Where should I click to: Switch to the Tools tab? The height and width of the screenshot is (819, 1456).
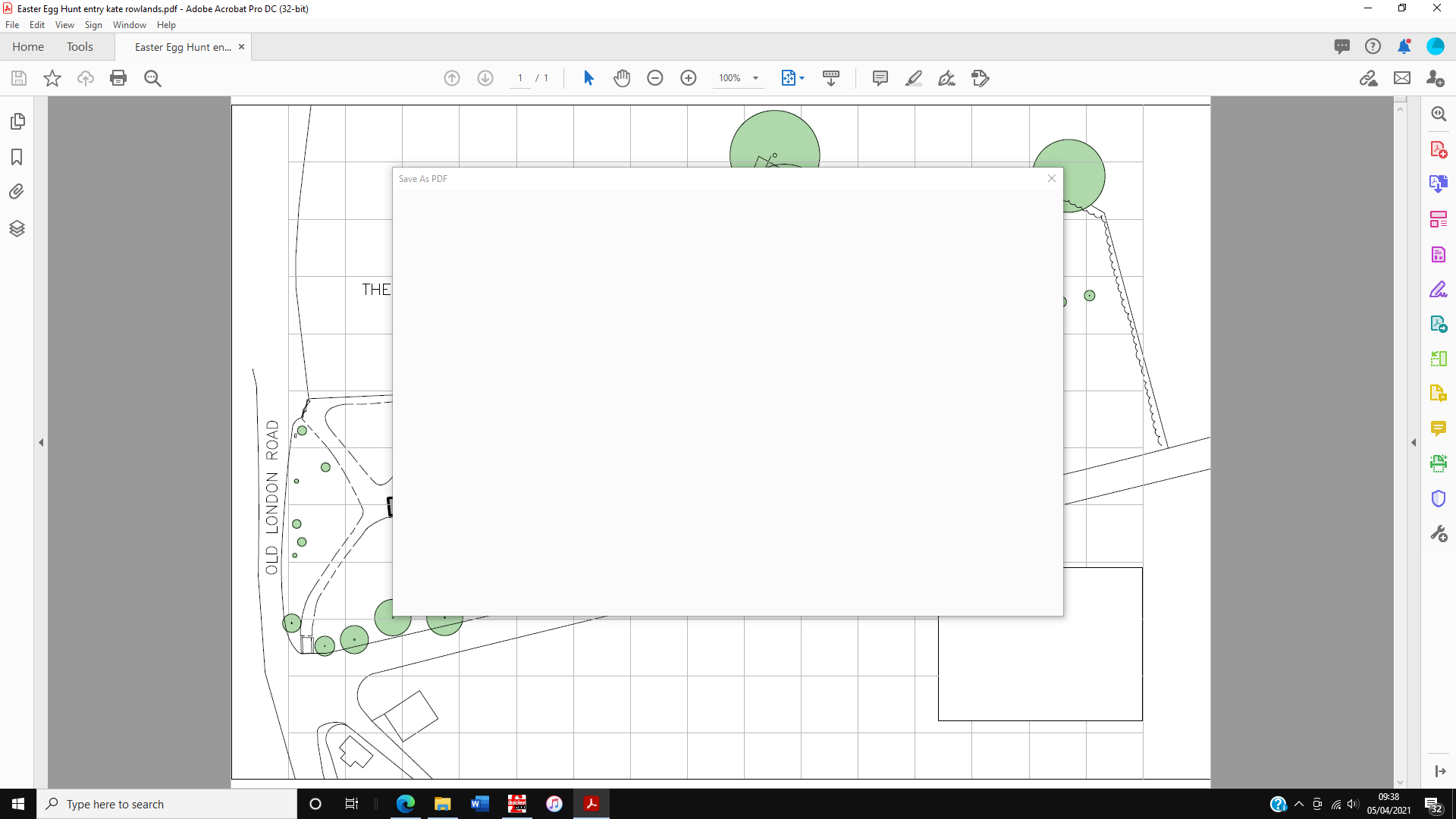pos(80,47)
